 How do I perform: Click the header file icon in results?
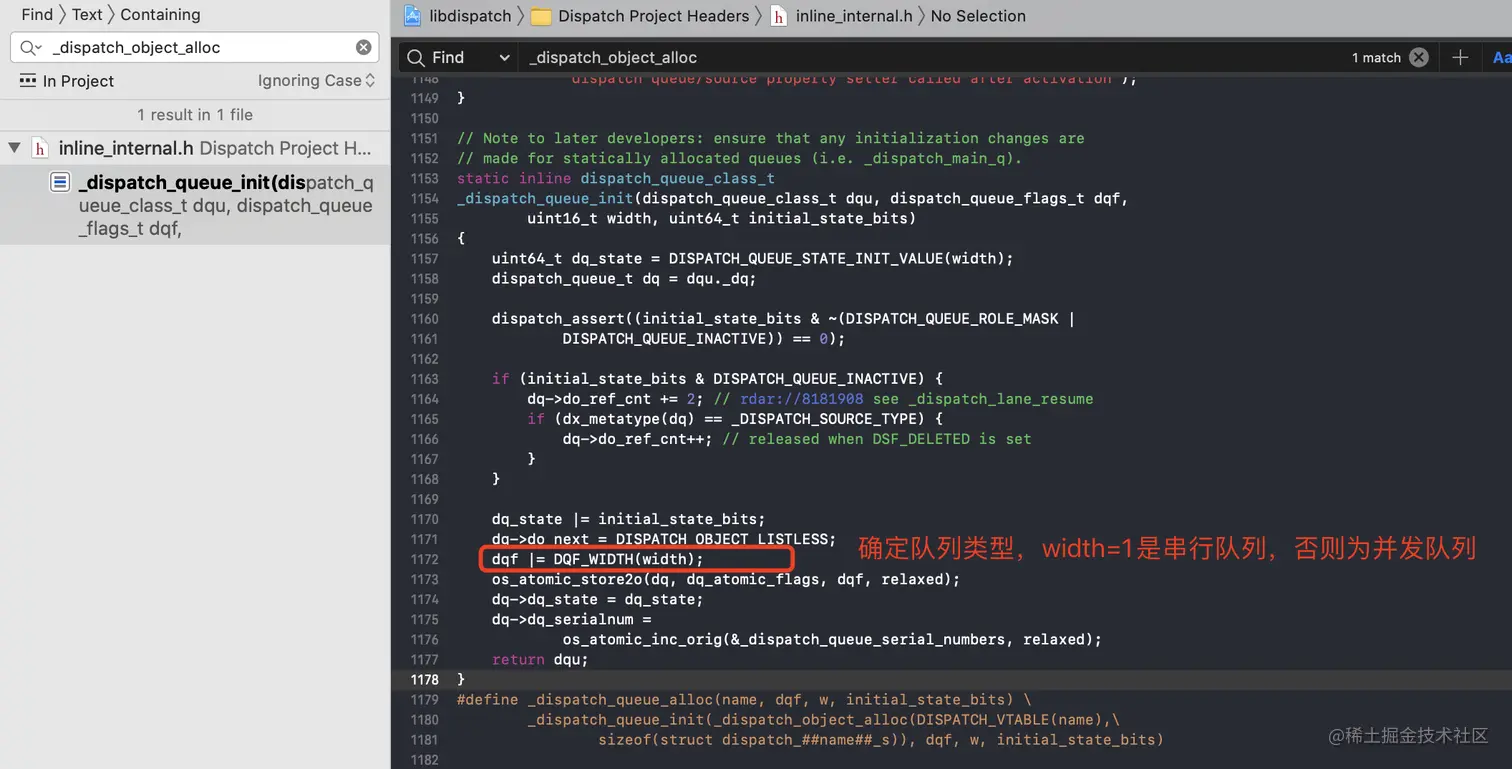(x=40, y=148)
